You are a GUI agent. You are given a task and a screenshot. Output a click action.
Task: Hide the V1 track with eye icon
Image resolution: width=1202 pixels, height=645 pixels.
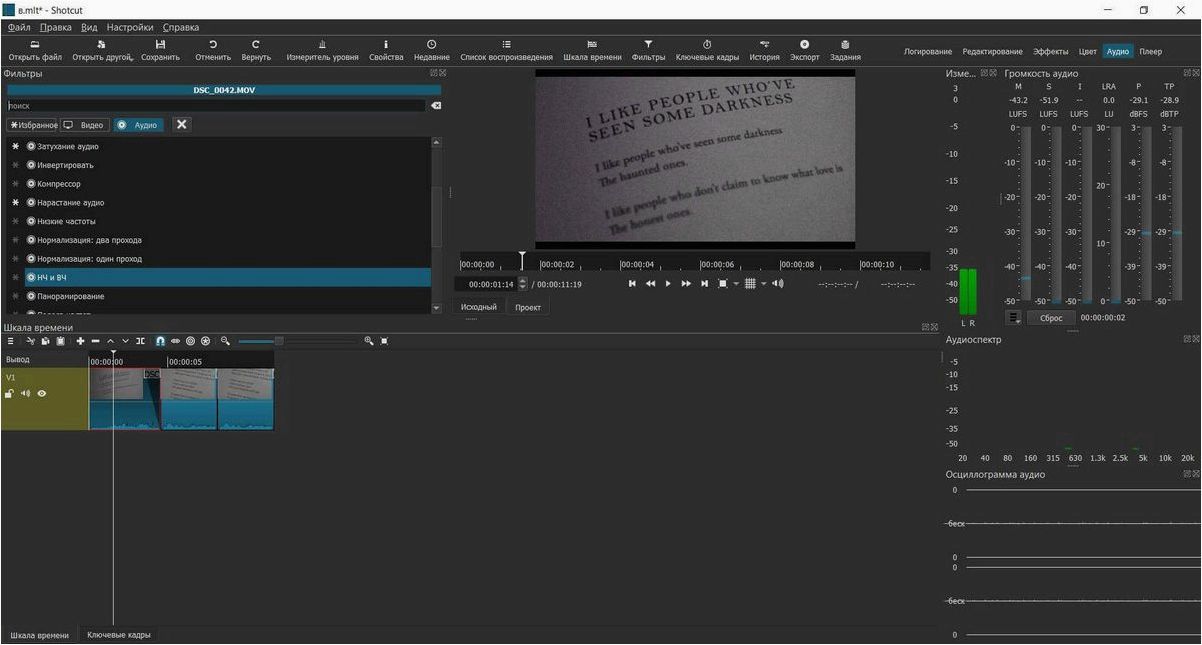click(42, 394)
